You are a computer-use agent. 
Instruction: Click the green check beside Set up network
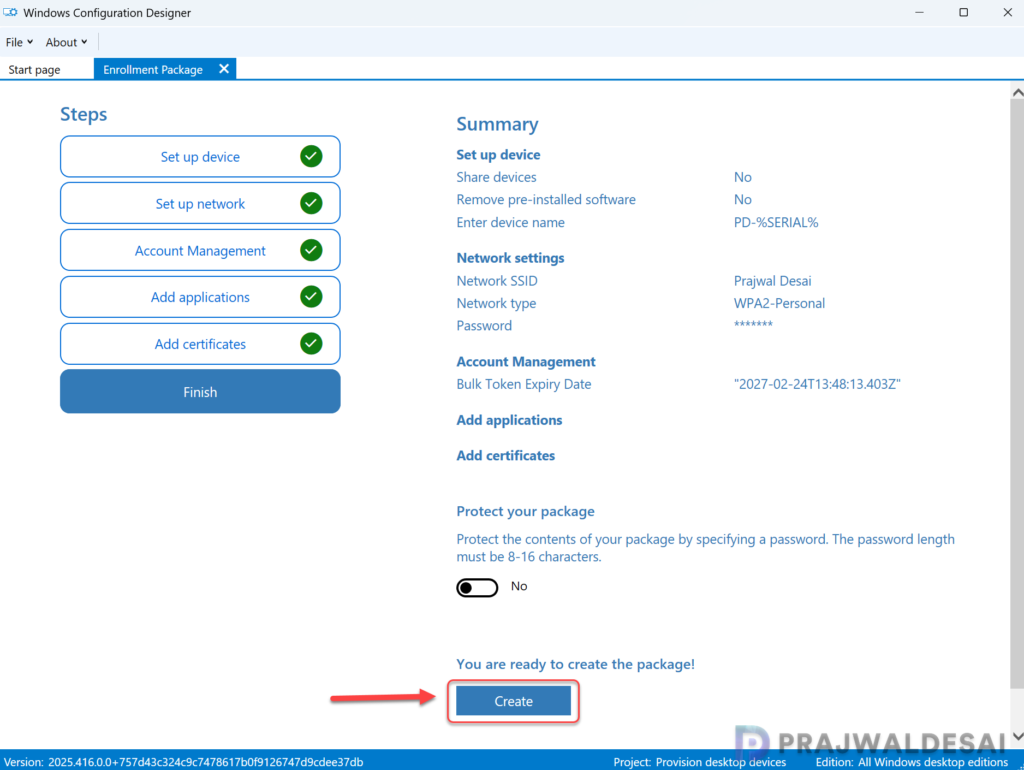click(x=311, y=203)
